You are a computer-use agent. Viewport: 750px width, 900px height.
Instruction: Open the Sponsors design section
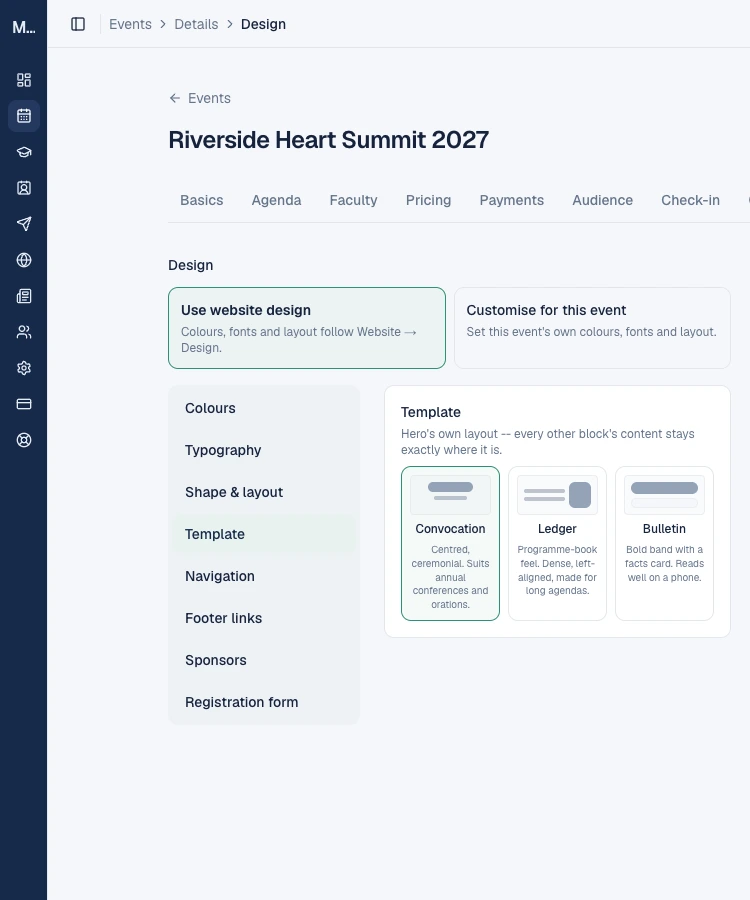coord(264,660)
